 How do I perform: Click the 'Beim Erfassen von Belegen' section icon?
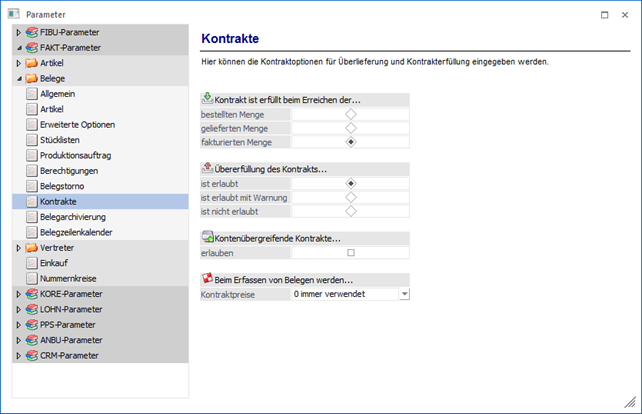point(207,278)
